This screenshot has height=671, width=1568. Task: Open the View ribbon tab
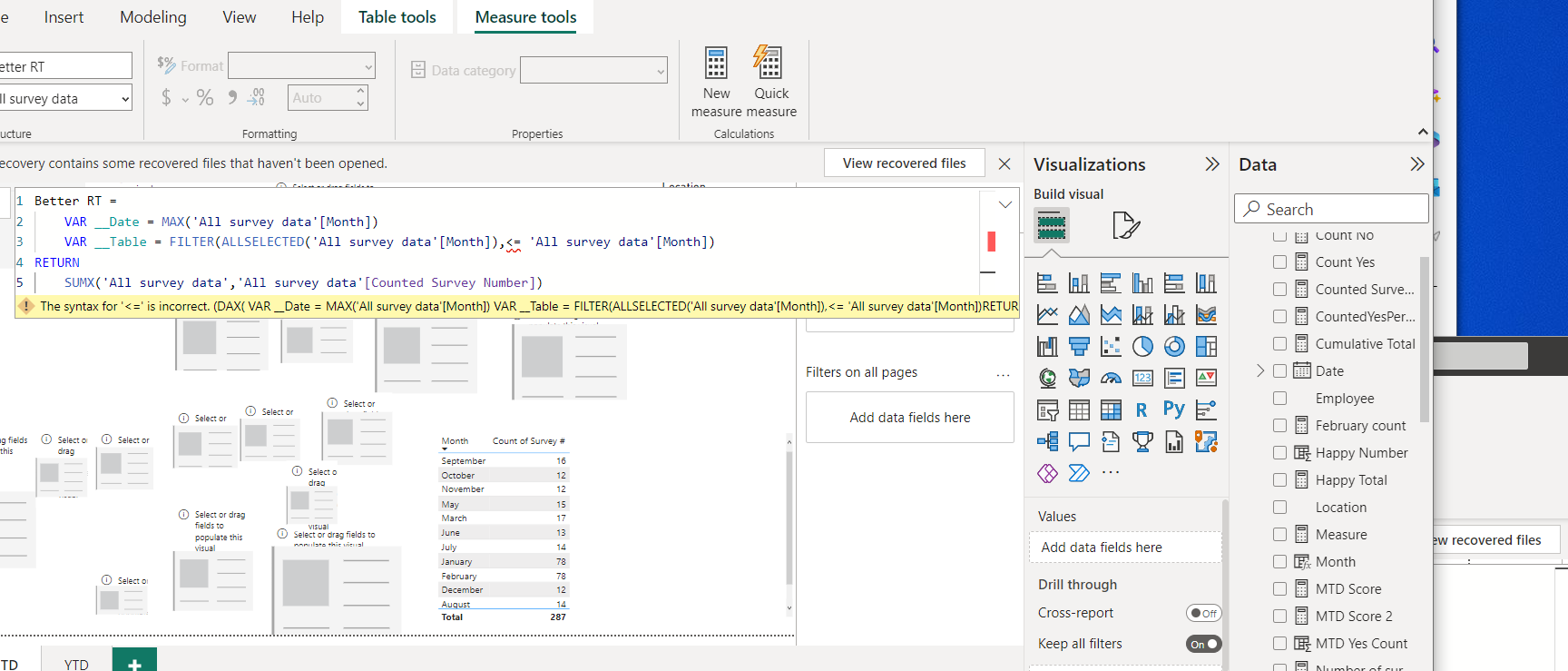click(240, 17)
